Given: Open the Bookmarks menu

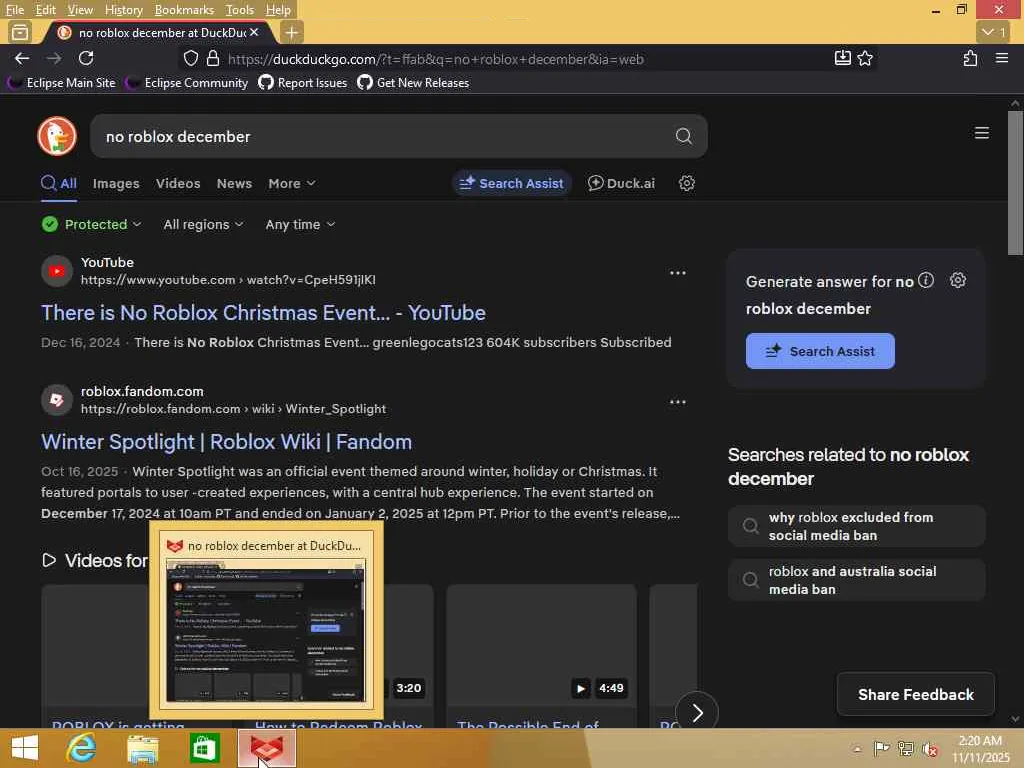Looking at the screenshot, I should [184, 10].
